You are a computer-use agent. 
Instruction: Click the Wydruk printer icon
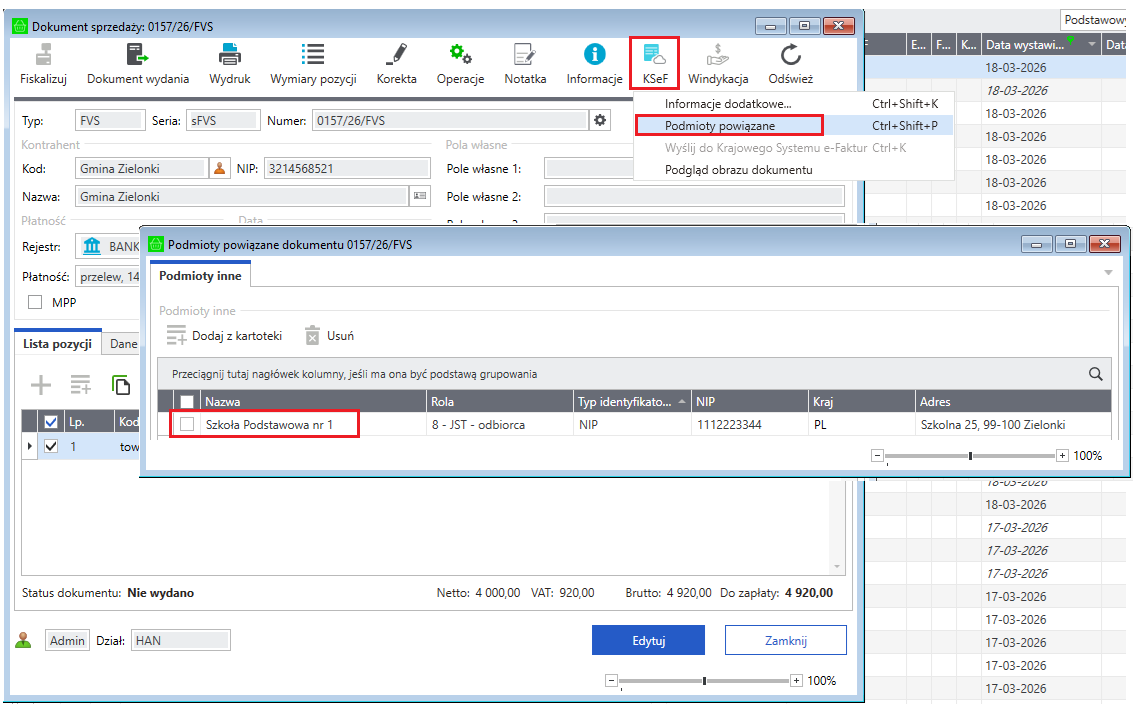(x=229, y=64)
